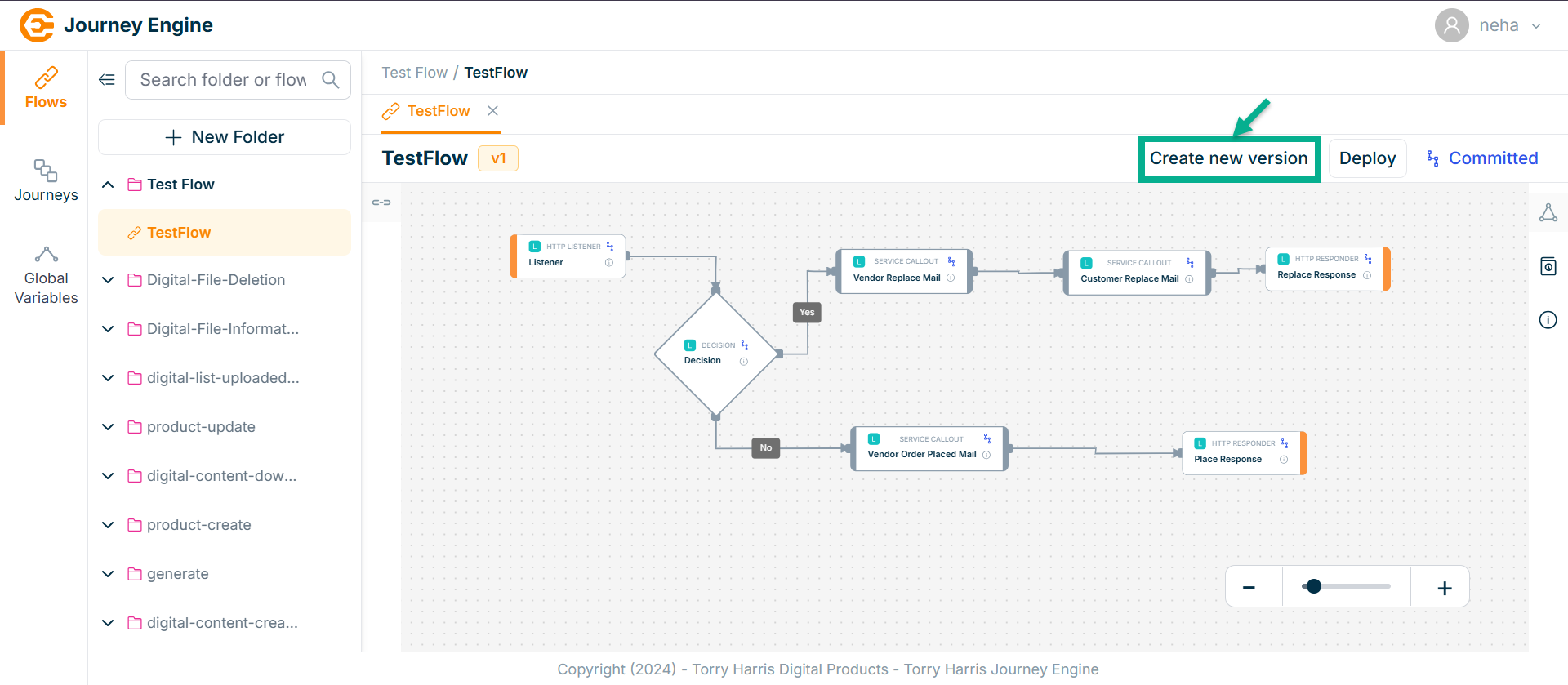Collapse the Test Flow folder
Screen dimensions: 1568x685
(108, 185)
